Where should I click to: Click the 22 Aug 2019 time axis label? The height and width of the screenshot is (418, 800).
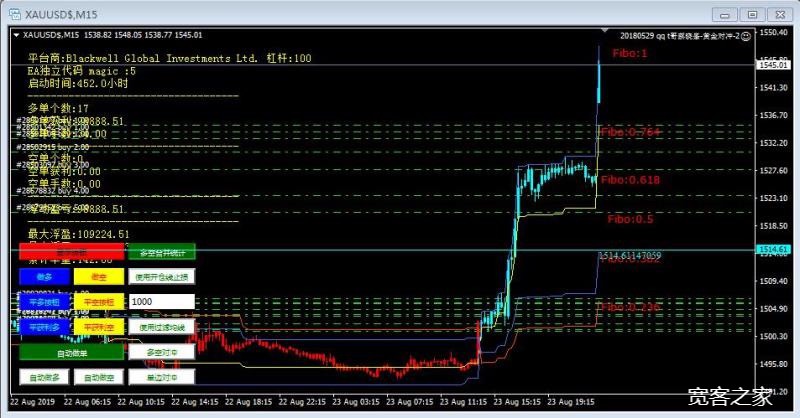[32, 402]
